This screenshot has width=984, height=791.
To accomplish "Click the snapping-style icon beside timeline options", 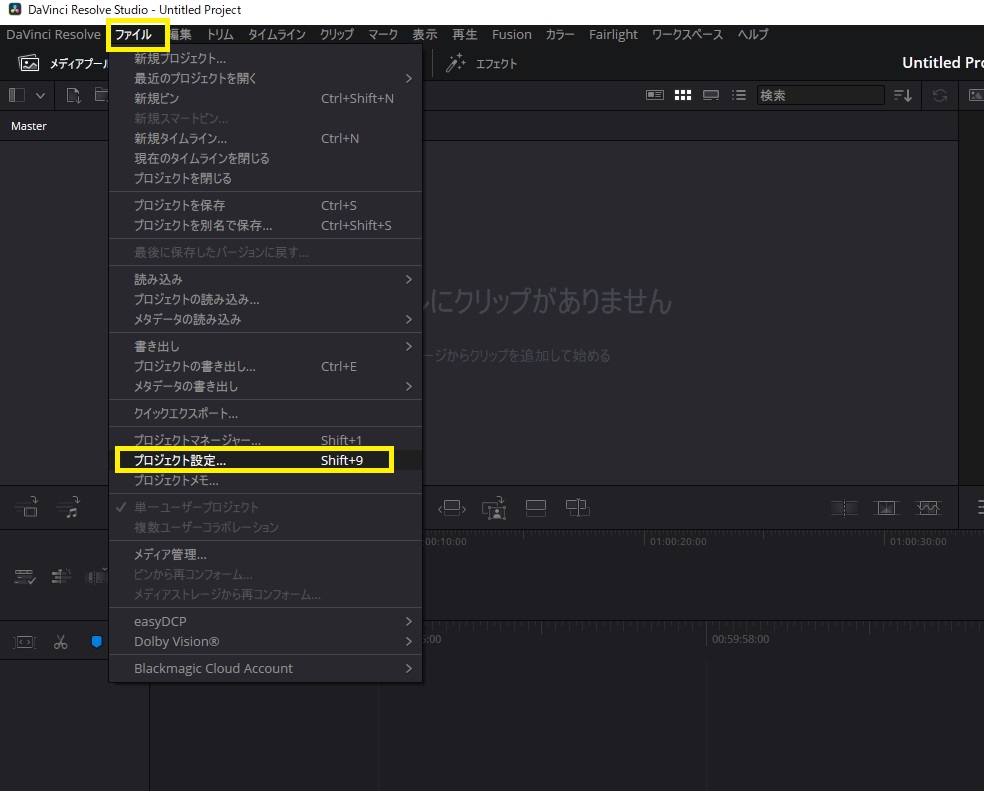I will click(x=61, y=576).
